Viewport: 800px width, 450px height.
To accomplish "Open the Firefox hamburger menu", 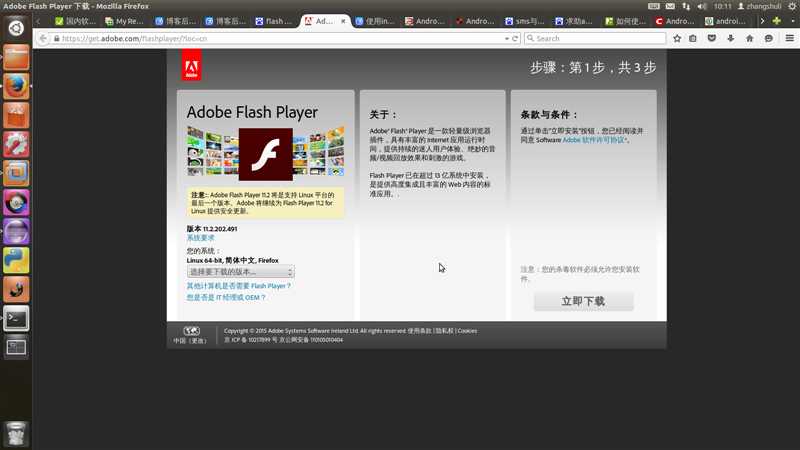I will pos(789,38).
